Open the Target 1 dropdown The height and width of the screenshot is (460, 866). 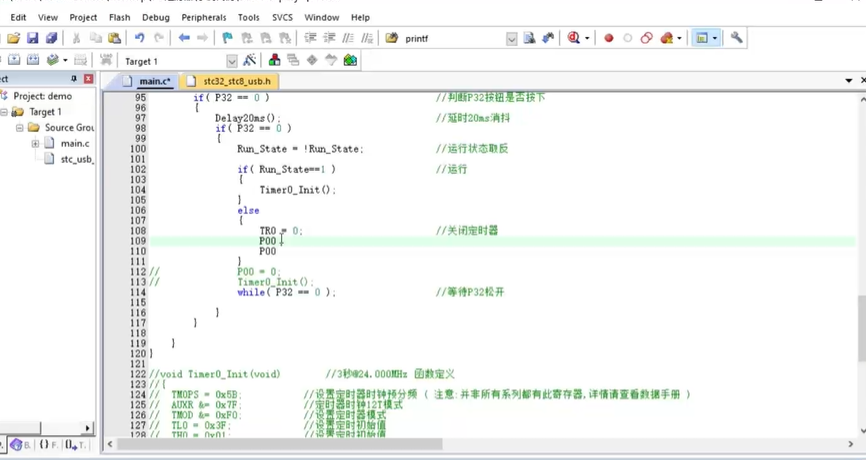point(231,61)
